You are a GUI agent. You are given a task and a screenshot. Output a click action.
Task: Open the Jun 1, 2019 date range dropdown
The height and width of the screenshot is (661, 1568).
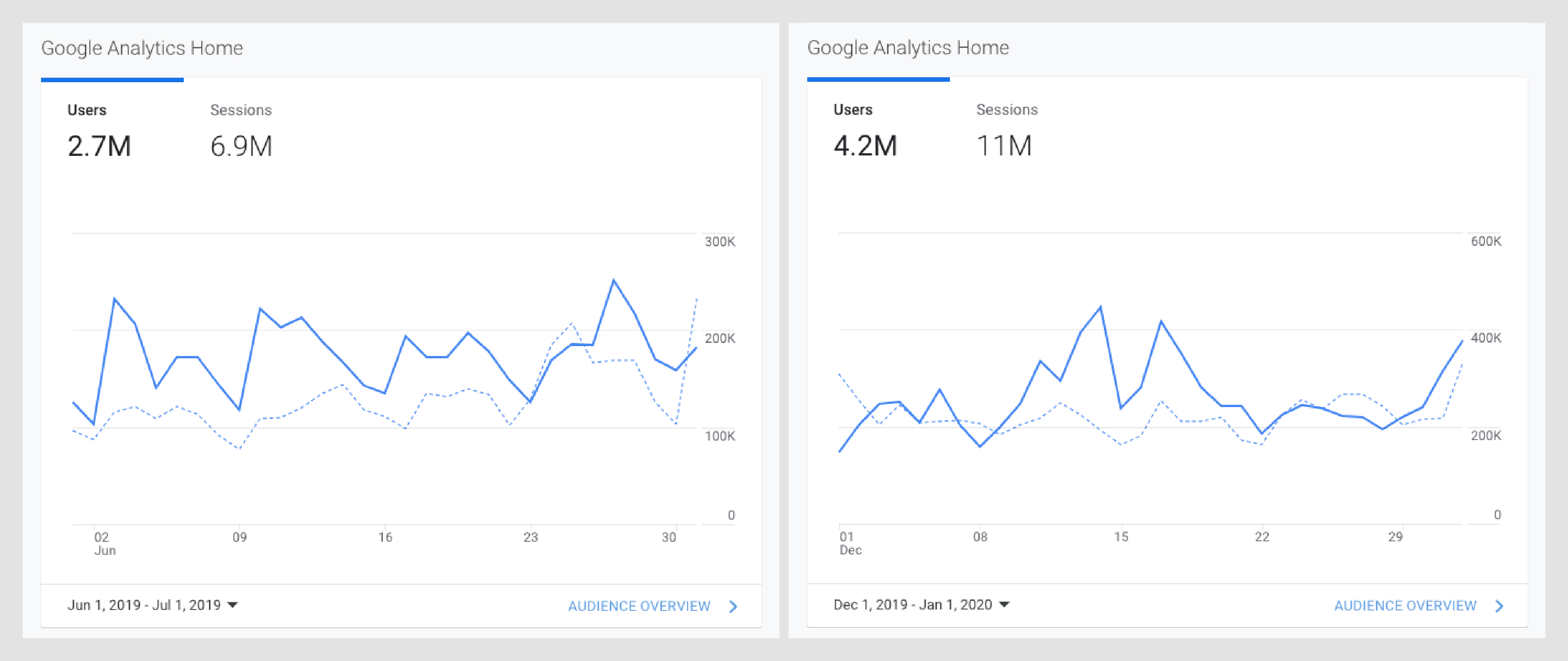tap(144, 605)
